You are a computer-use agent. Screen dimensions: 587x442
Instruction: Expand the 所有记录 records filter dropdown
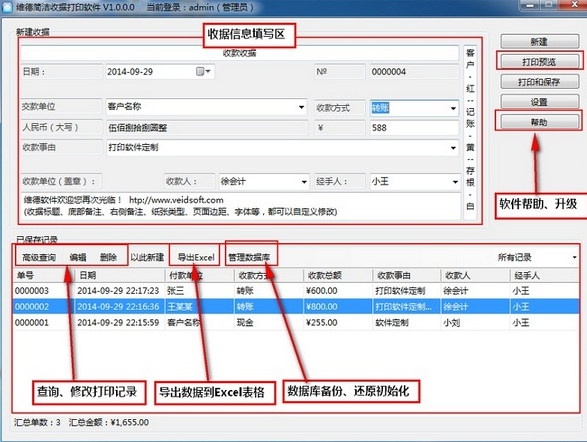click(574, 257)
